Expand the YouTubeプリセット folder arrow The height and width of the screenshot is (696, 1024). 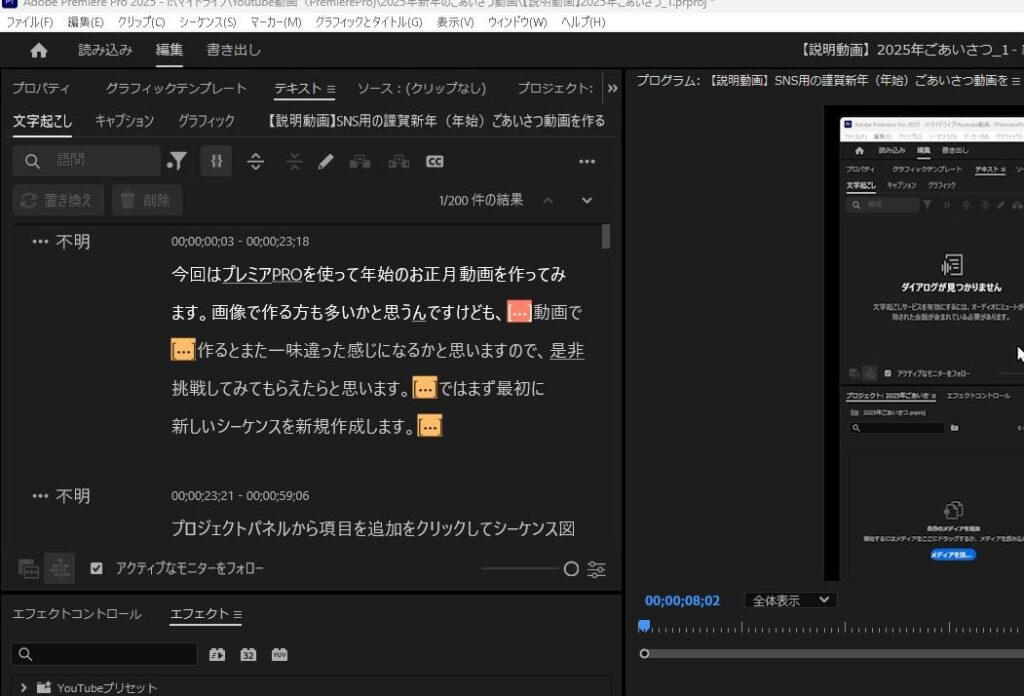(x=24, y=688)
